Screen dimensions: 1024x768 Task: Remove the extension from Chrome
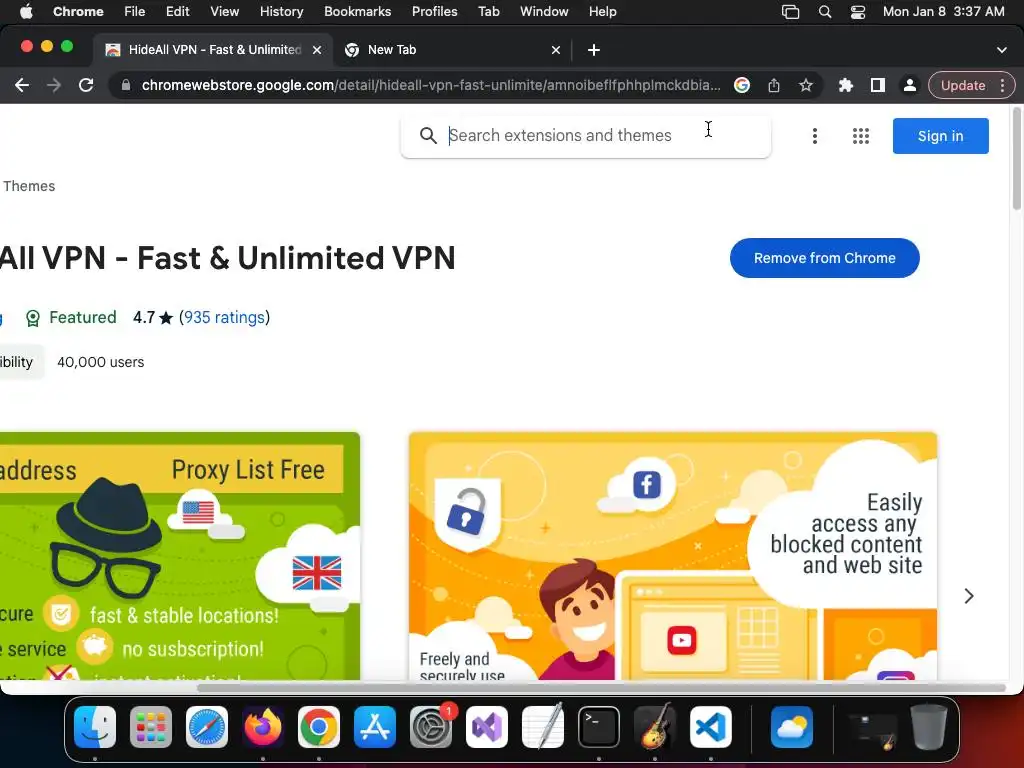tap(824, 258)
